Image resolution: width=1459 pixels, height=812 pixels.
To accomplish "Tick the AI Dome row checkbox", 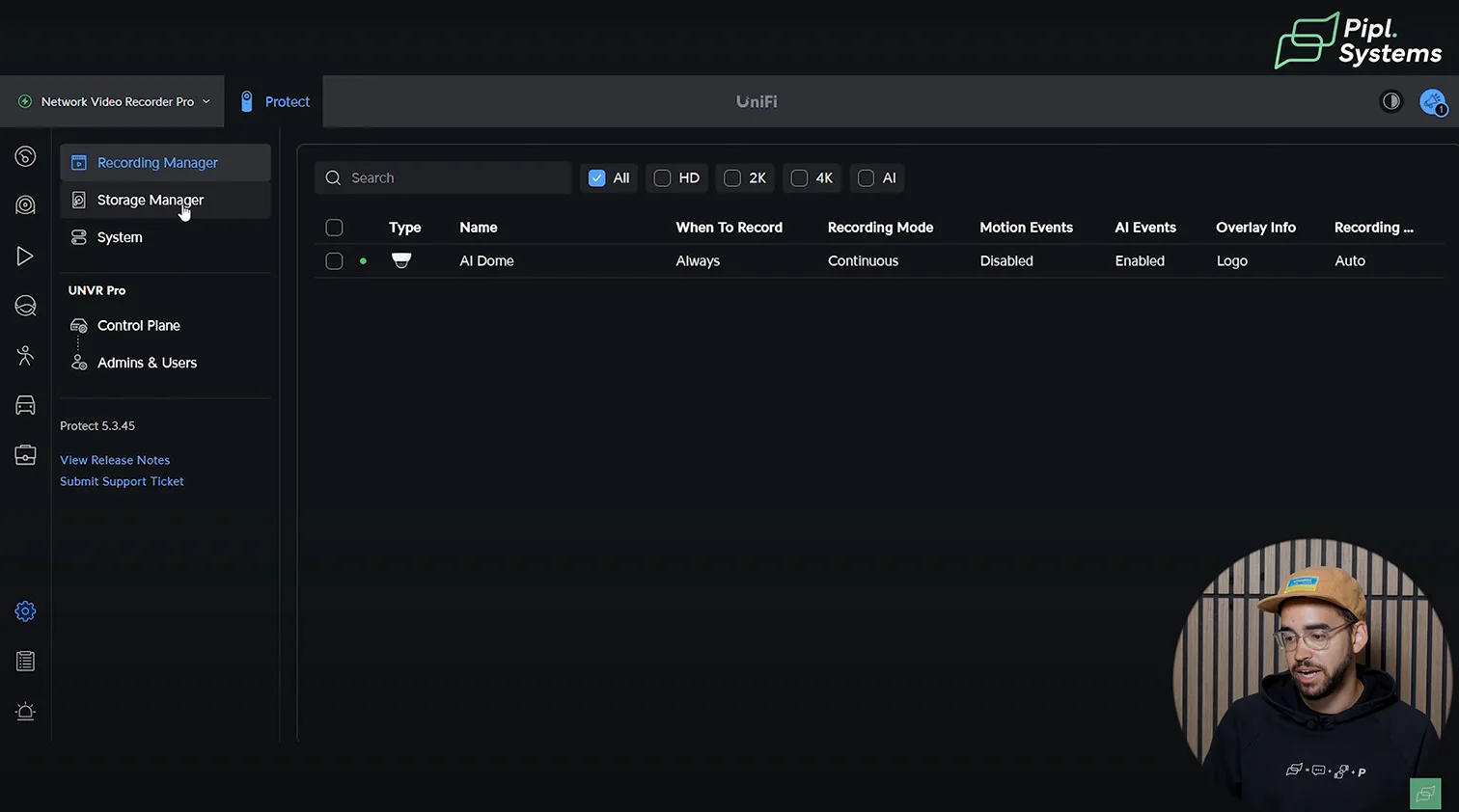I will tap(334, 260).
